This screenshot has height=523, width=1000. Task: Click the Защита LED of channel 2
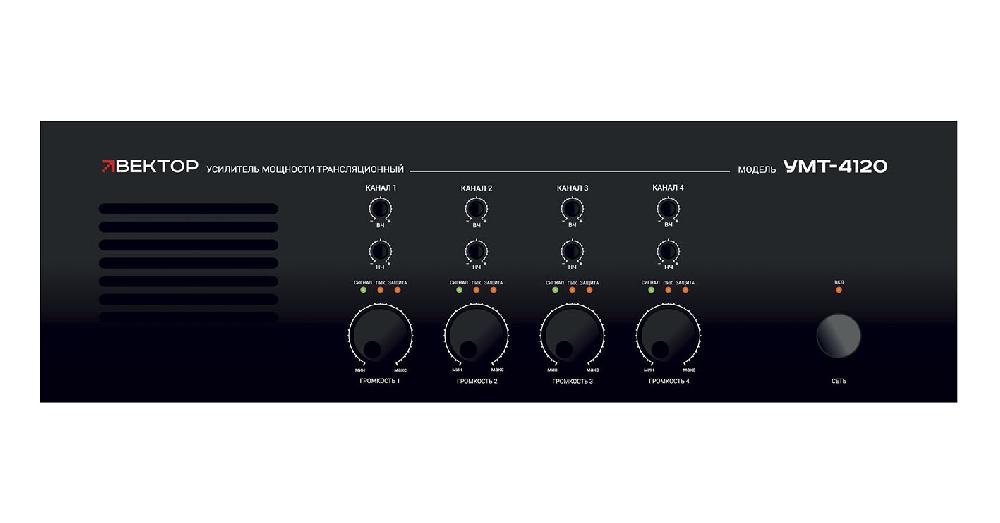(493, 290)
